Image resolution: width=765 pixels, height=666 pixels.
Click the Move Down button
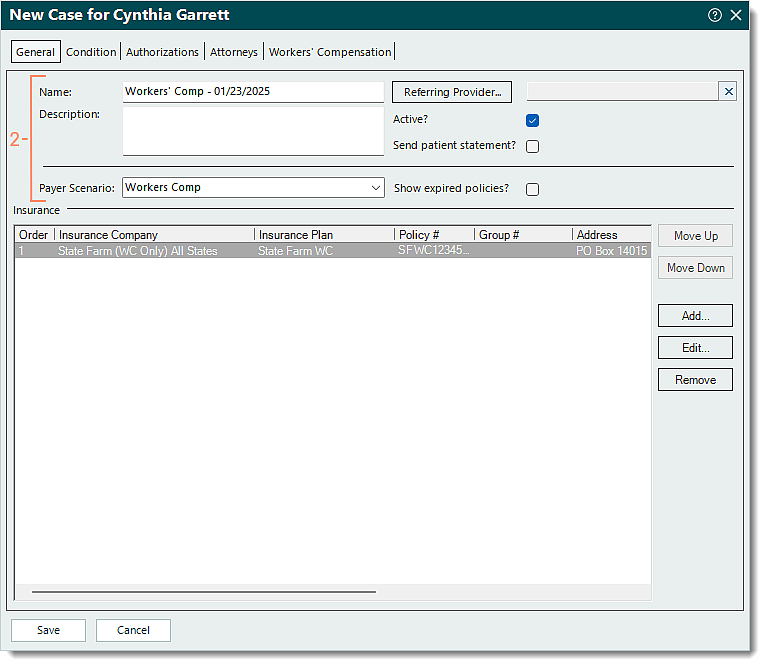[695, 268]
